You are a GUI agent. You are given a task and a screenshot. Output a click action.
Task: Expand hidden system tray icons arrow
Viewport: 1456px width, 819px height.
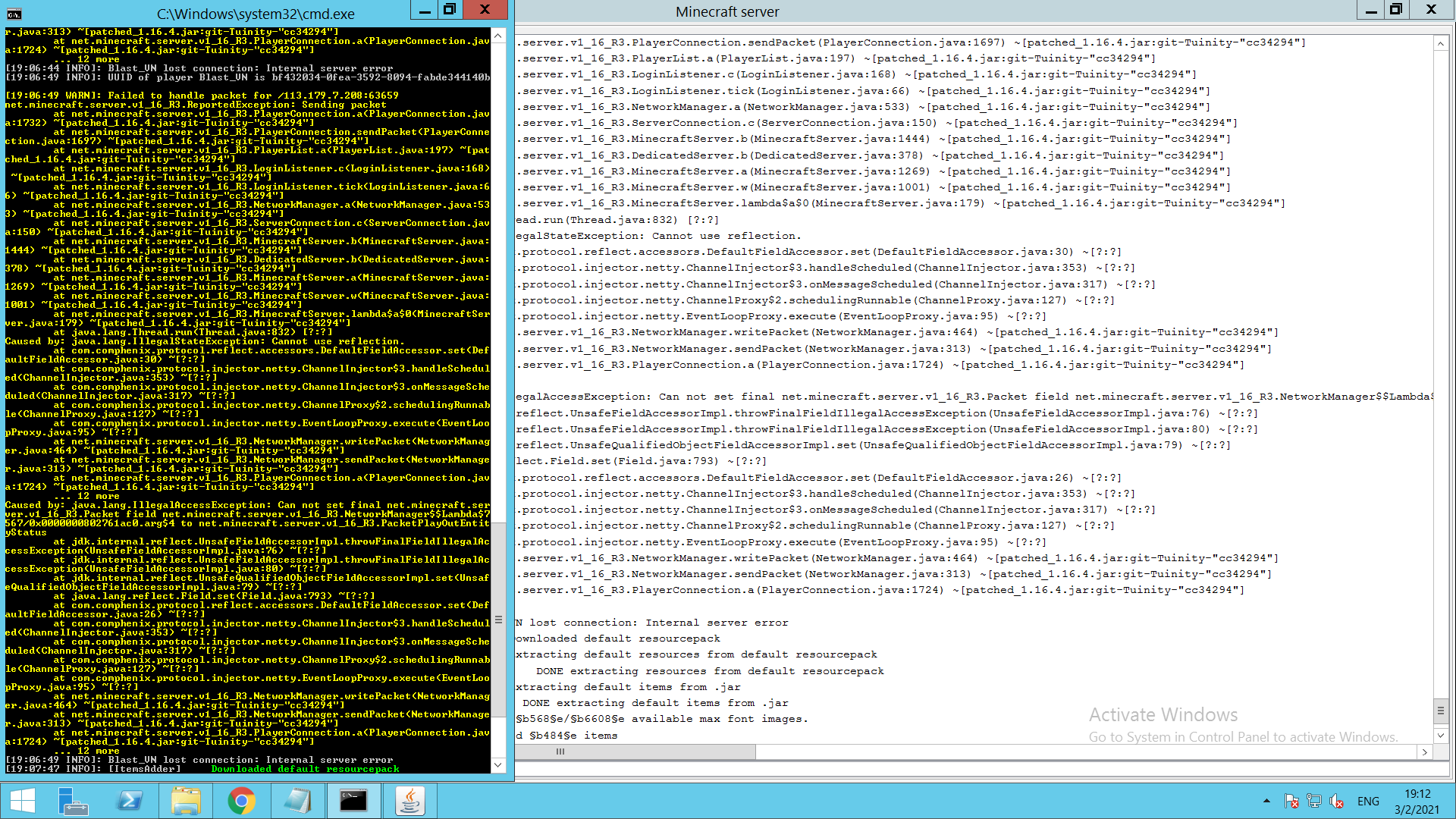tap(1266, 802)
